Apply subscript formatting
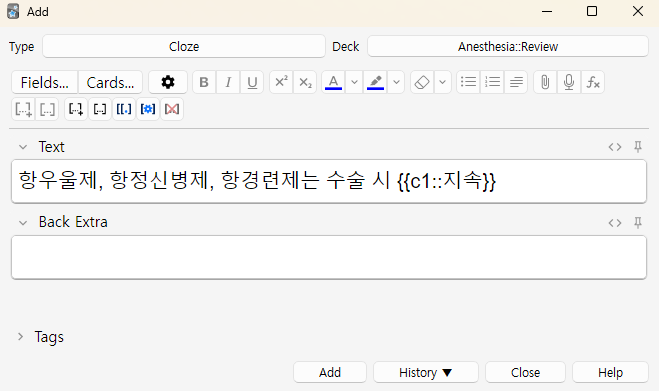659x391 pixels. 305,82
